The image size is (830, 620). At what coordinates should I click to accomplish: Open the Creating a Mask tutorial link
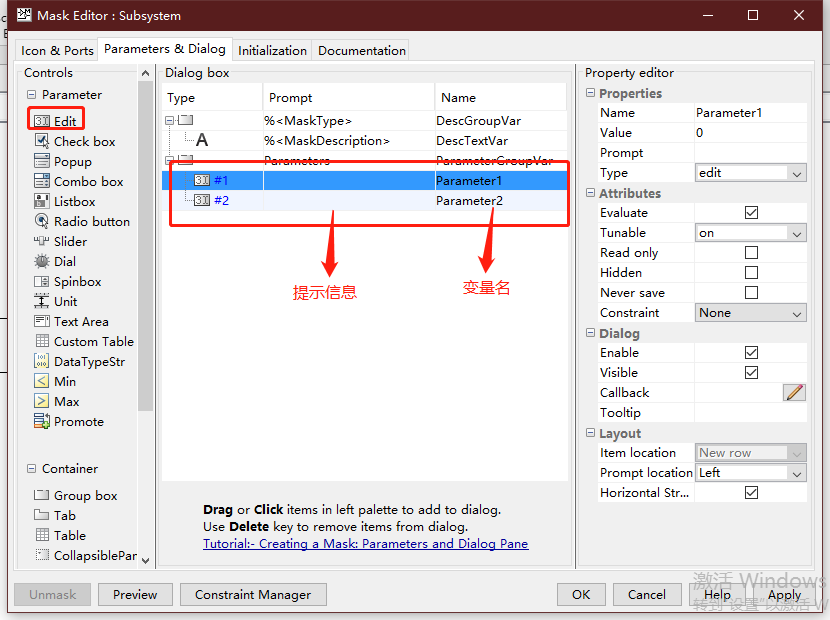tap(366, 544)
